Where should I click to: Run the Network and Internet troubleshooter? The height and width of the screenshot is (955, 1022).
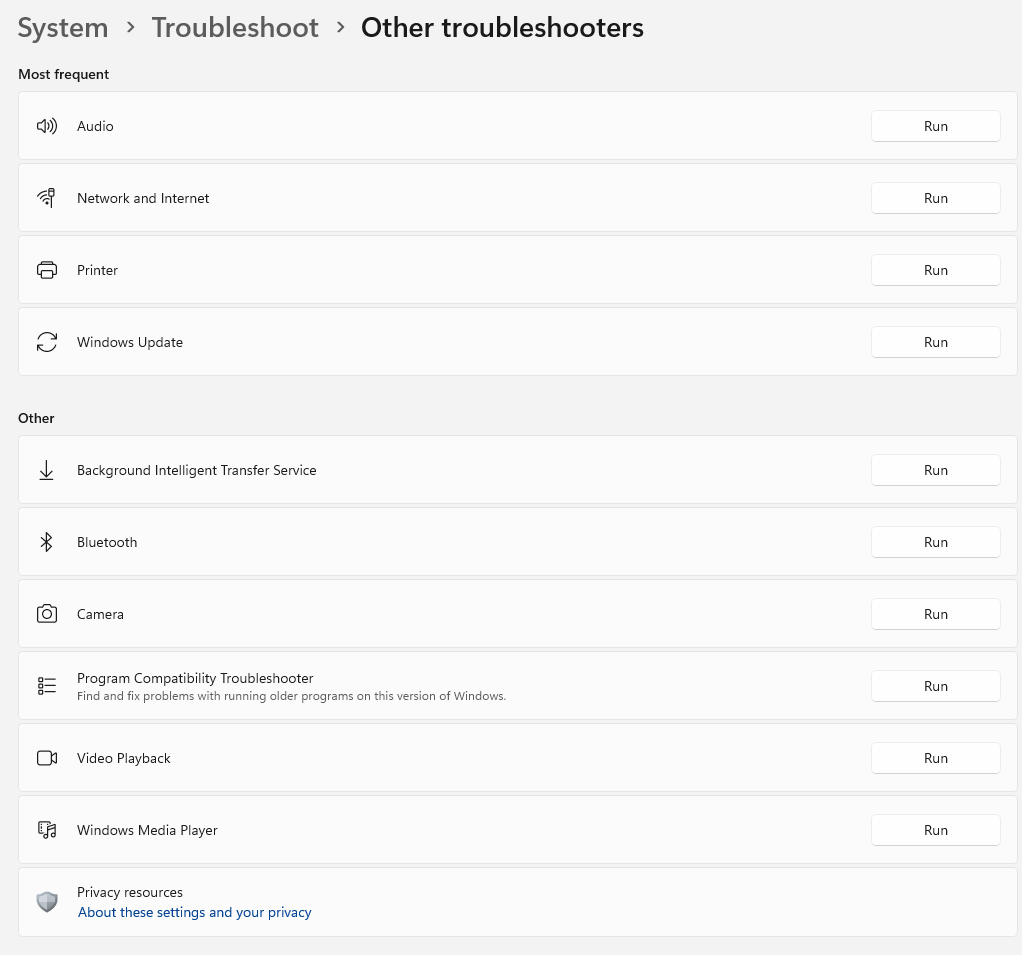[x=935, y=198]
